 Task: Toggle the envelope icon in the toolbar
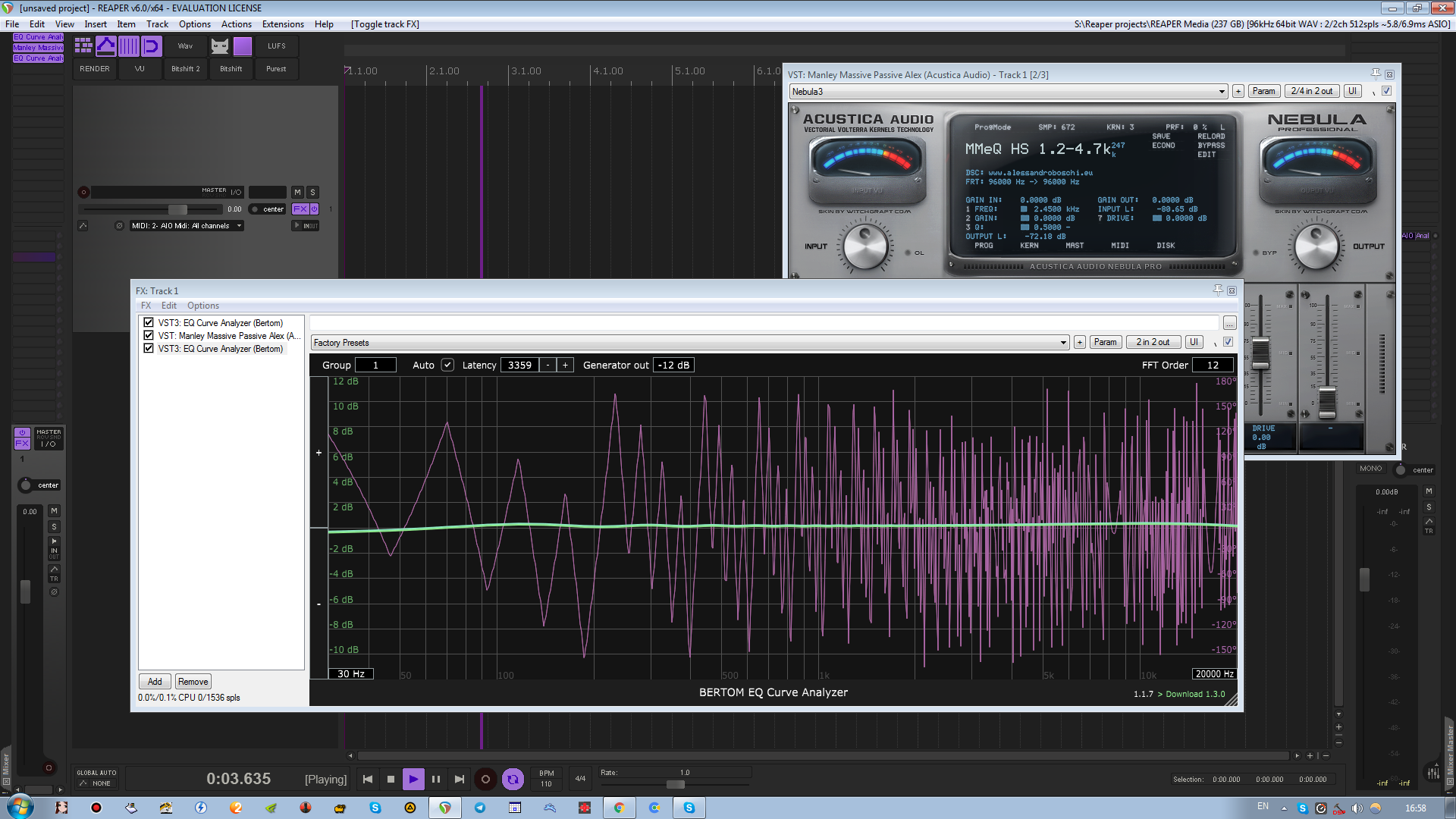coord(106,46)
